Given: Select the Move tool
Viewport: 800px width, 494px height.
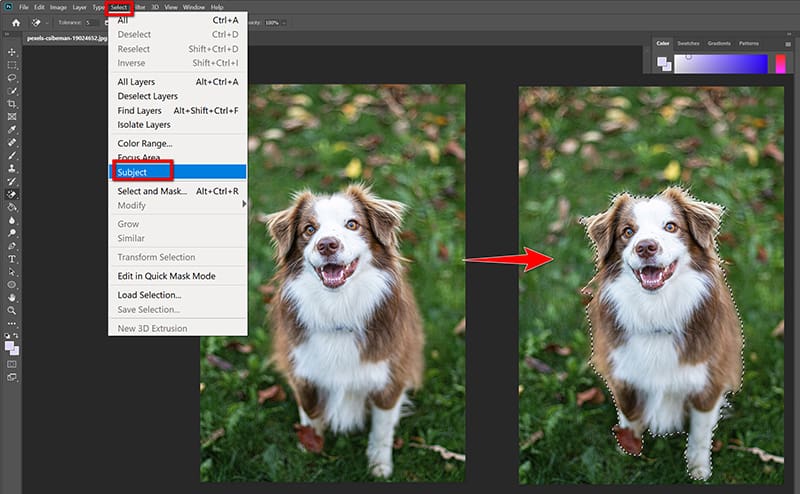Looking at the screenshot, I should point(12,51).
